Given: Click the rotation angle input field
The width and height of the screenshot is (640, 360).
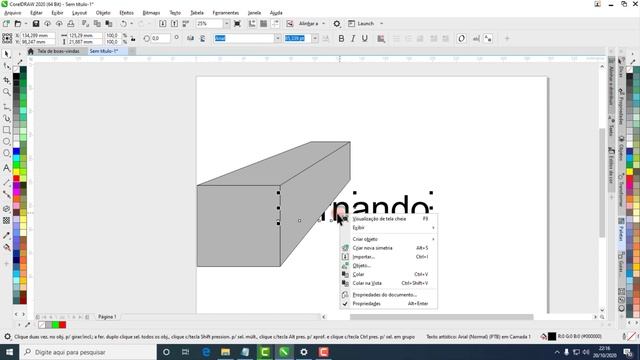Looking at the screenshot, I should pyautogui.click(x=160, y=38).
